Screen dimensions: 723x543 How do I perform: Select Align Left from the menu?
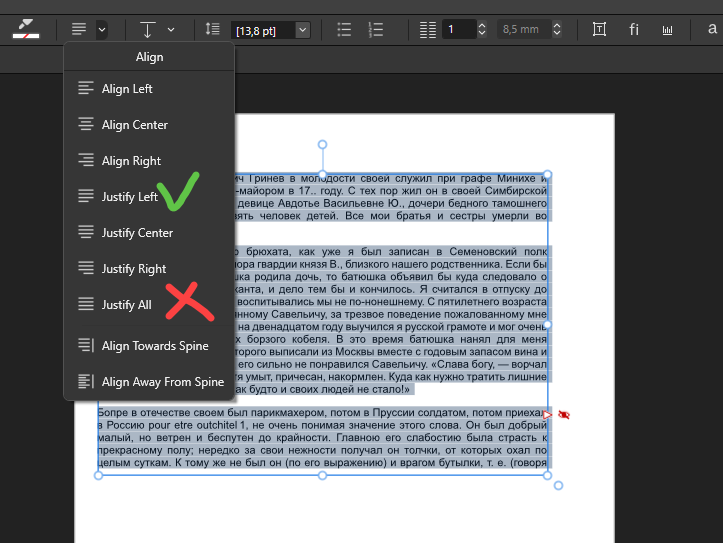[149, 89]
